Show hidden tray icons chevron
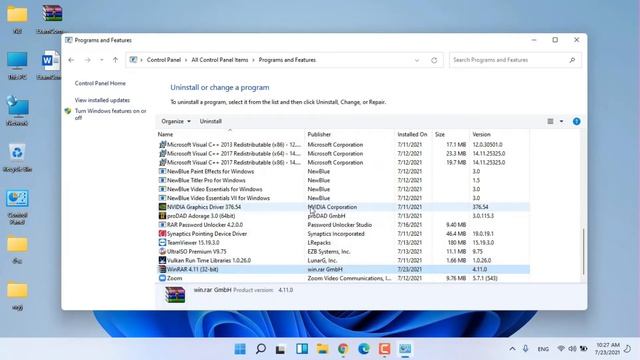This screenshot has width=640, height=360. pyautogui.click(x=512, y=349)
